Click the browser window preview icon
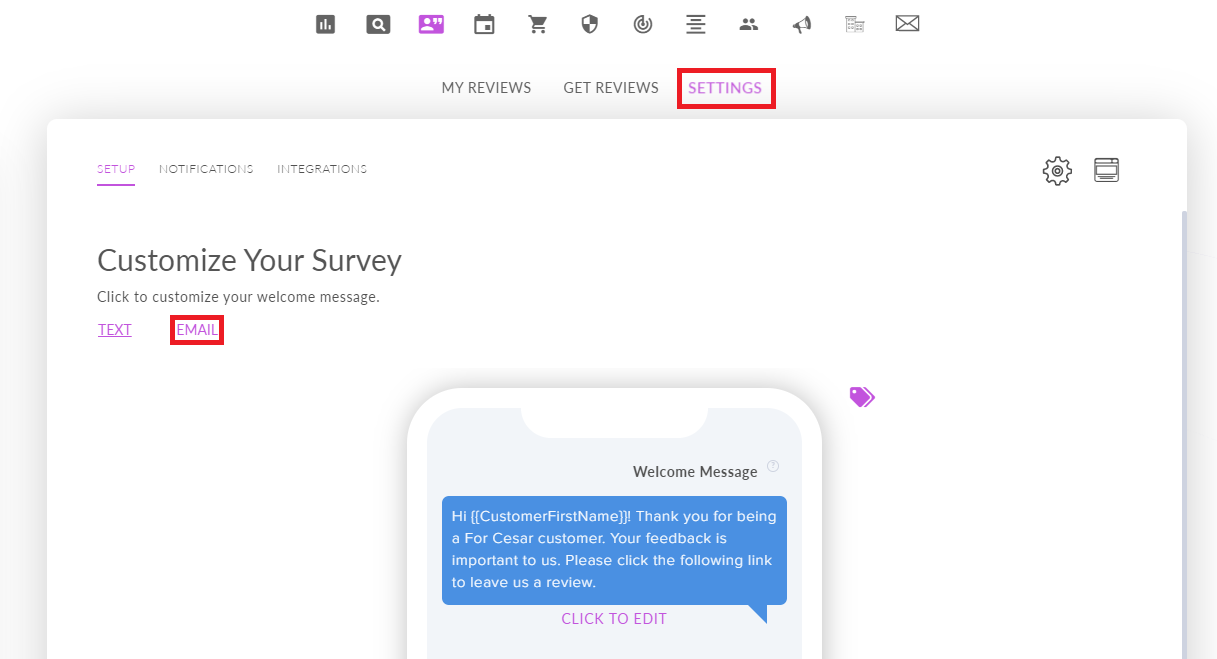Image resolution: width=1217 pixels, height=659 pixels. point(1106,170)
